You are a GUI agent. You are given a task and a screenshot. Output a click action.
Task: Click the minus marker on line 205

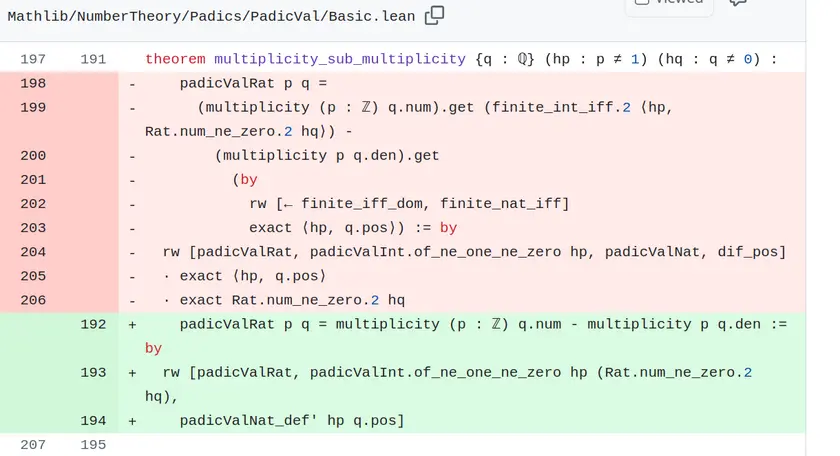point(132,276)
